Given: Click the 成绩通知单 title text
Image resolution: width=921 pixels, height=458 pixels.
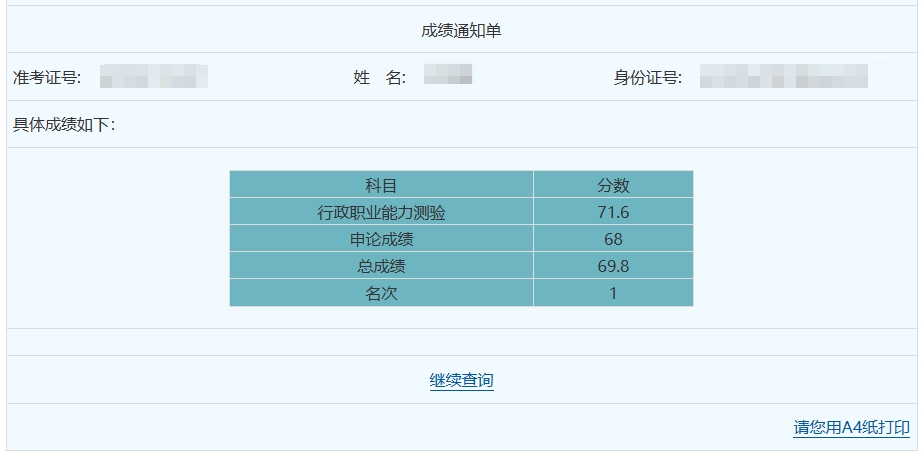Looking at the screenshot, I should pyautogui.click(x=461, y=31).
